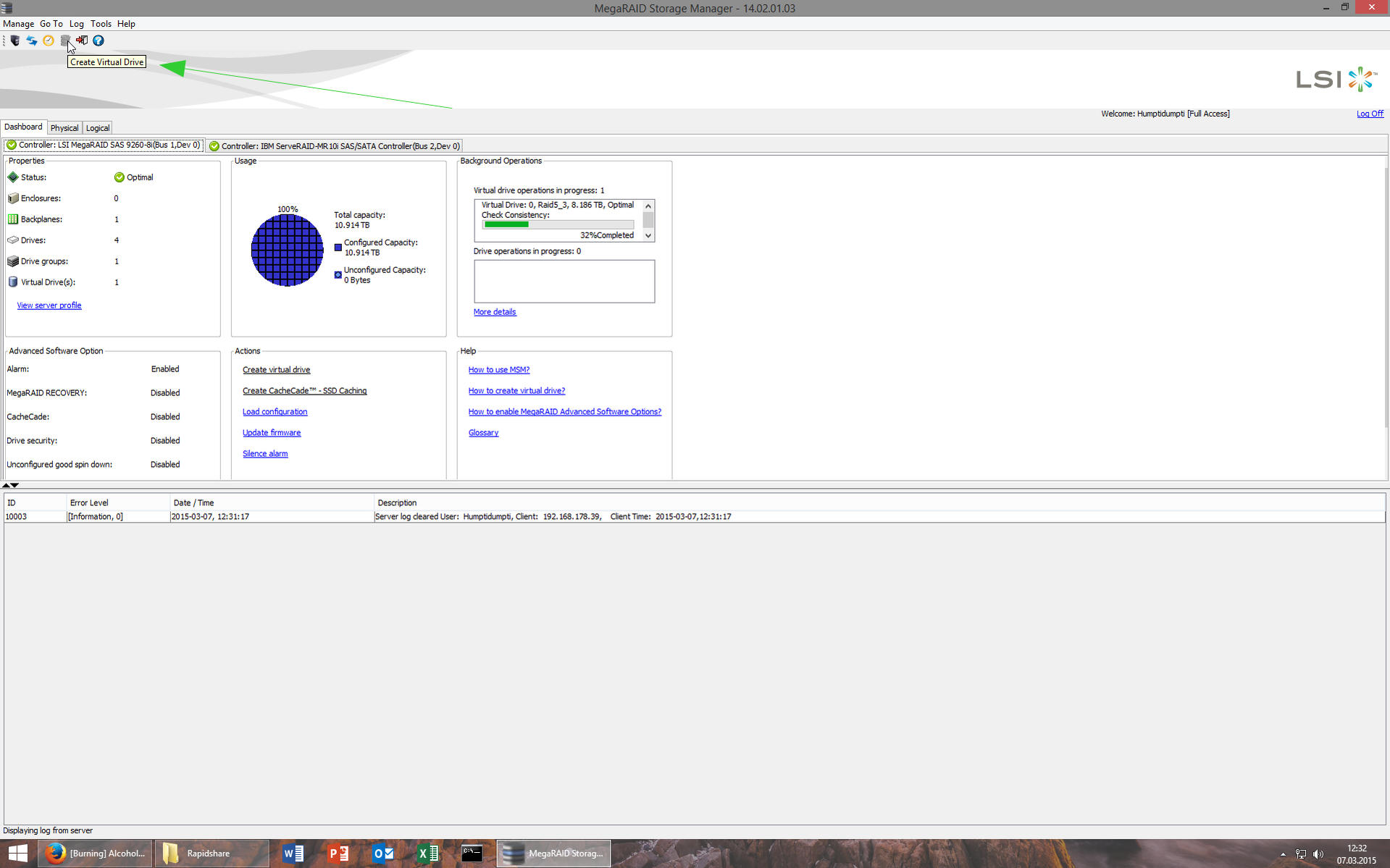The width and height of the screenshot is (1390, 868).
Task: Open Excel from the taskbar
Action: (428, 854)
